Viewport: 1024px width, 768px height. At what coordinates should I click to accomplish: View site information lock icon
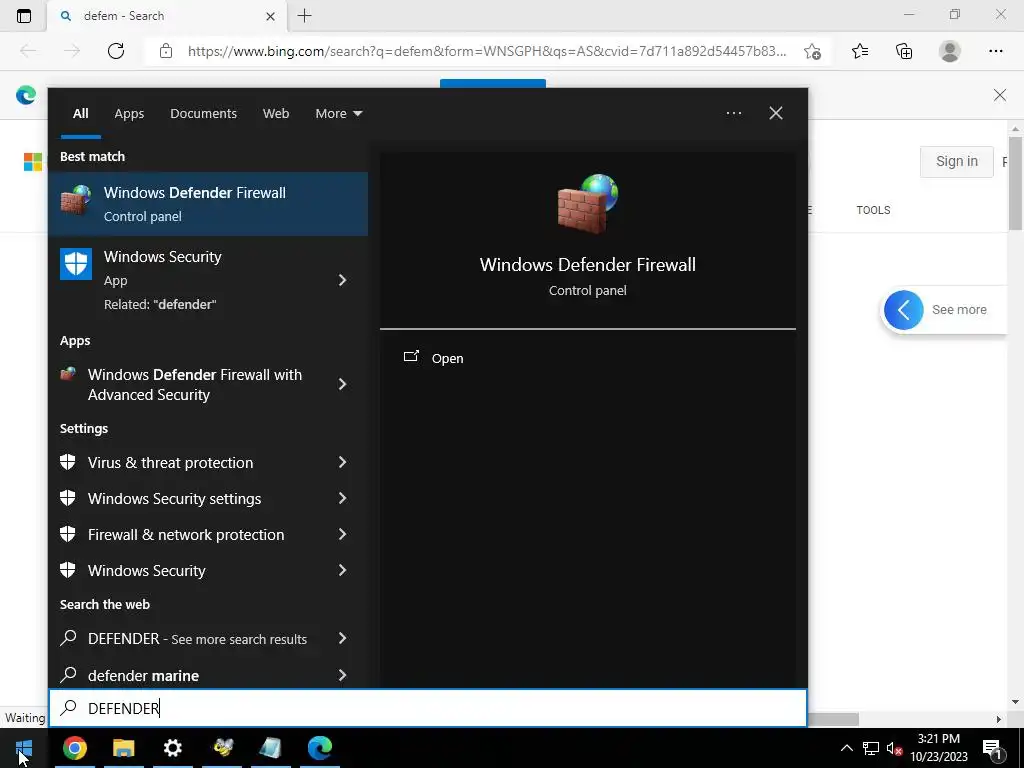pyautogui.click(x=166, y=51)
